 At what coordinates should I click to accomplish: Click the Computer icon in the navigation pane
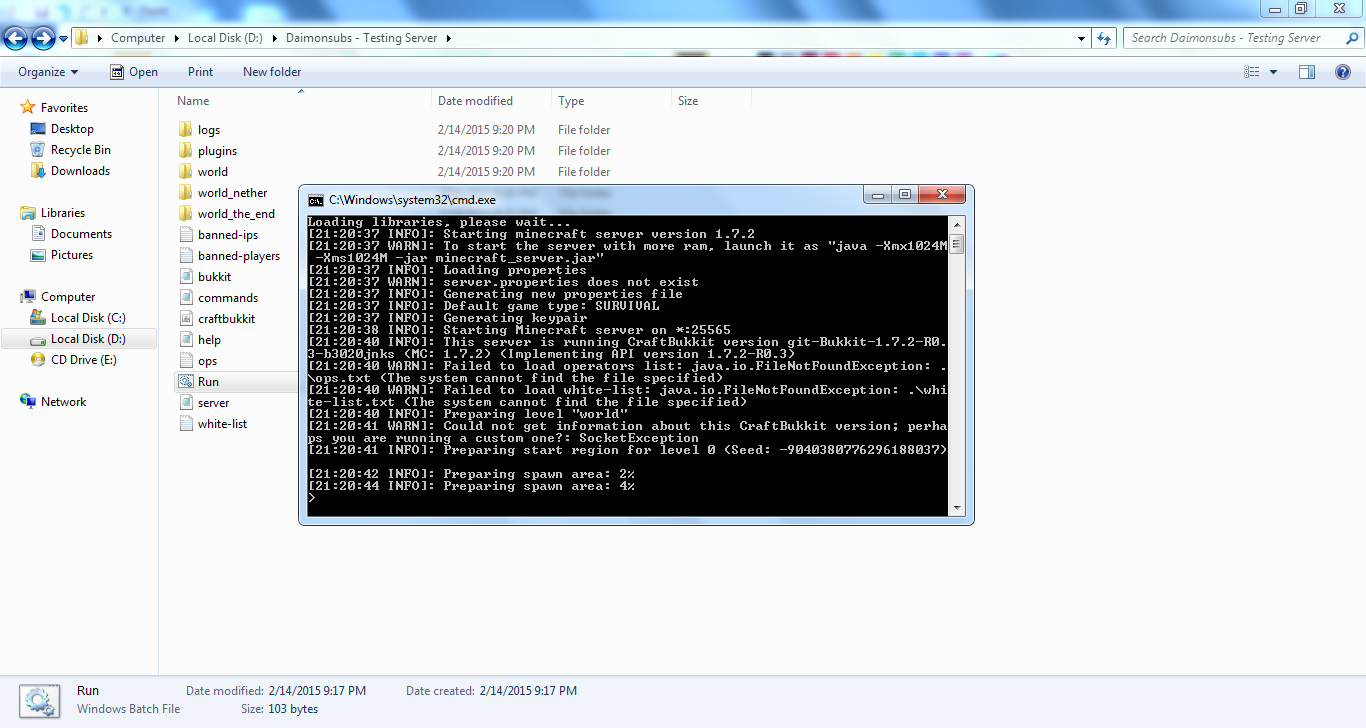click(28, 297)
